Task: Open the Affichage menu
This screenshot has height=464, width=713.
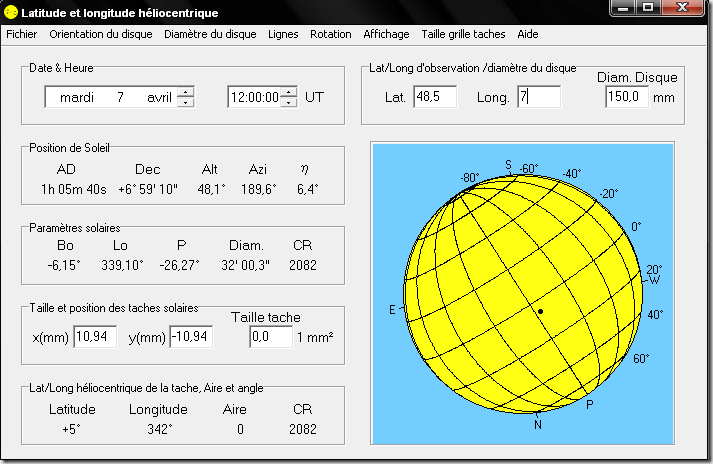Action: (386, 34)
